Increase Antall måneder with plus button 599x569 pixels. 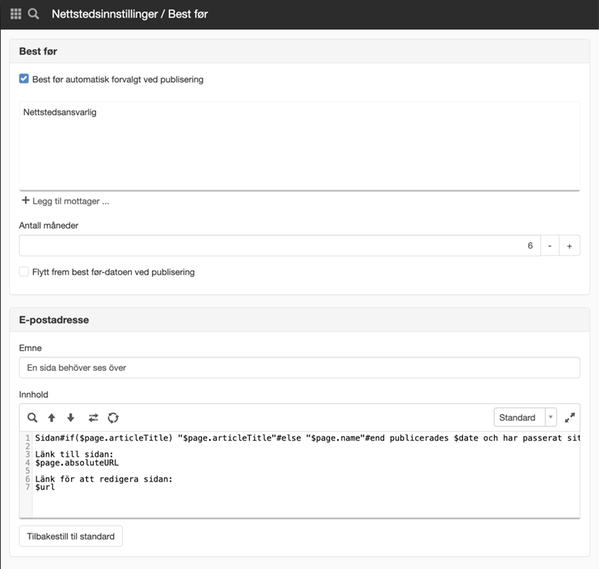(570, 246)
